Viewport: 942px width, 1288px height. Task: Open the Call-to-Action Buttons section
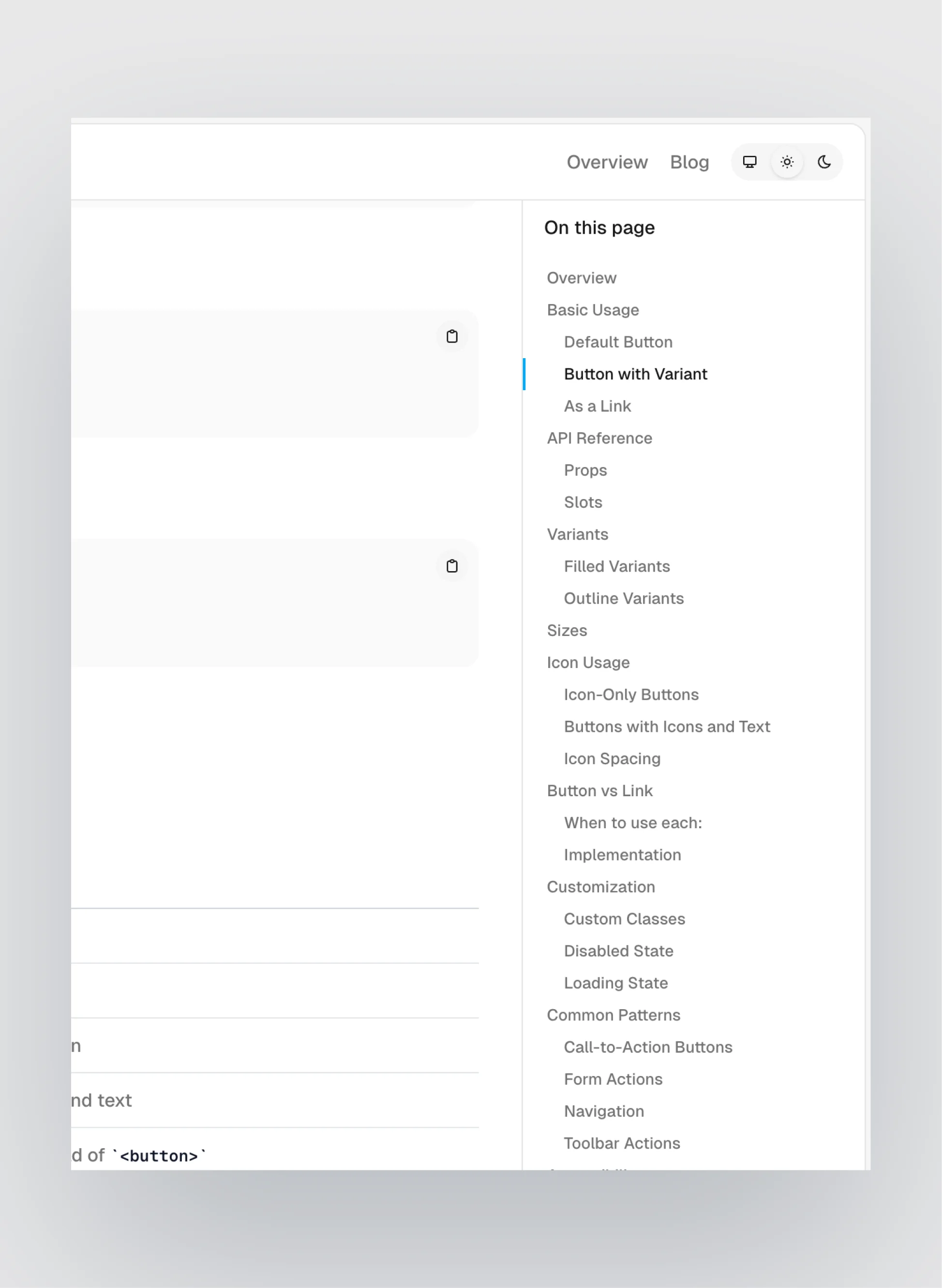pyautogui.click(x=648, y=1047)
